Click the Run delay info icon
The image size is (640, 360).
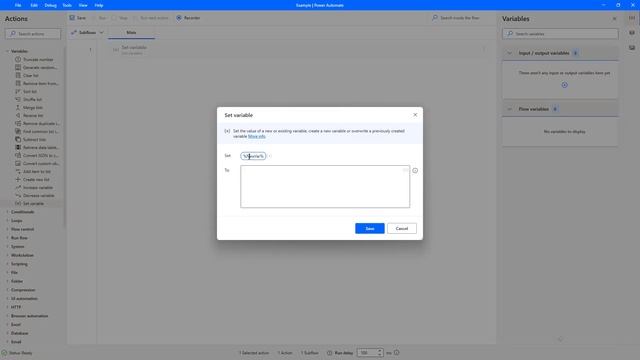point(397,353)
